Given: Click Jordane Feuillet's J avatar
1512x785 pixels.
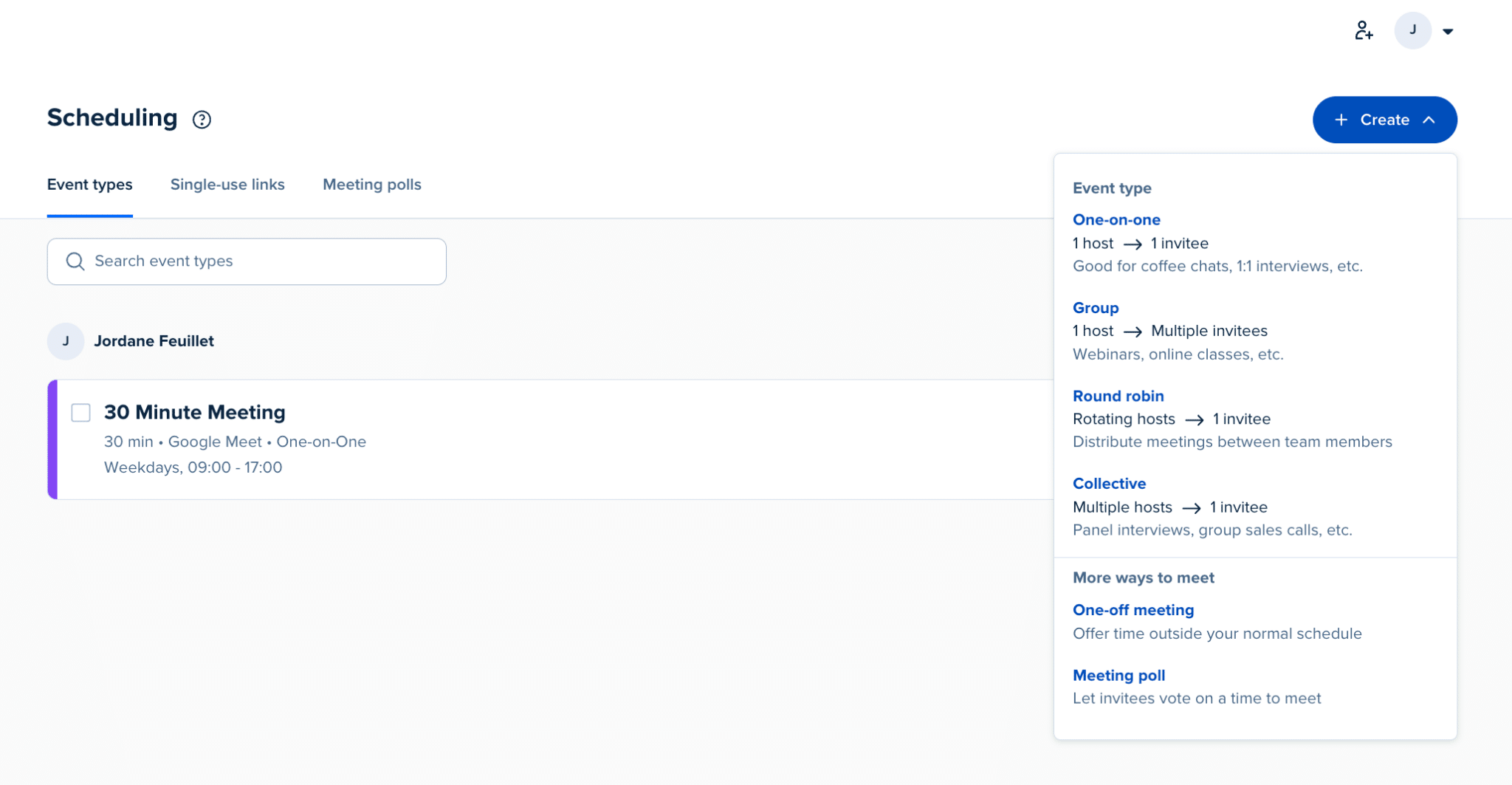Looking at the screenshot, I should (66, 341).
